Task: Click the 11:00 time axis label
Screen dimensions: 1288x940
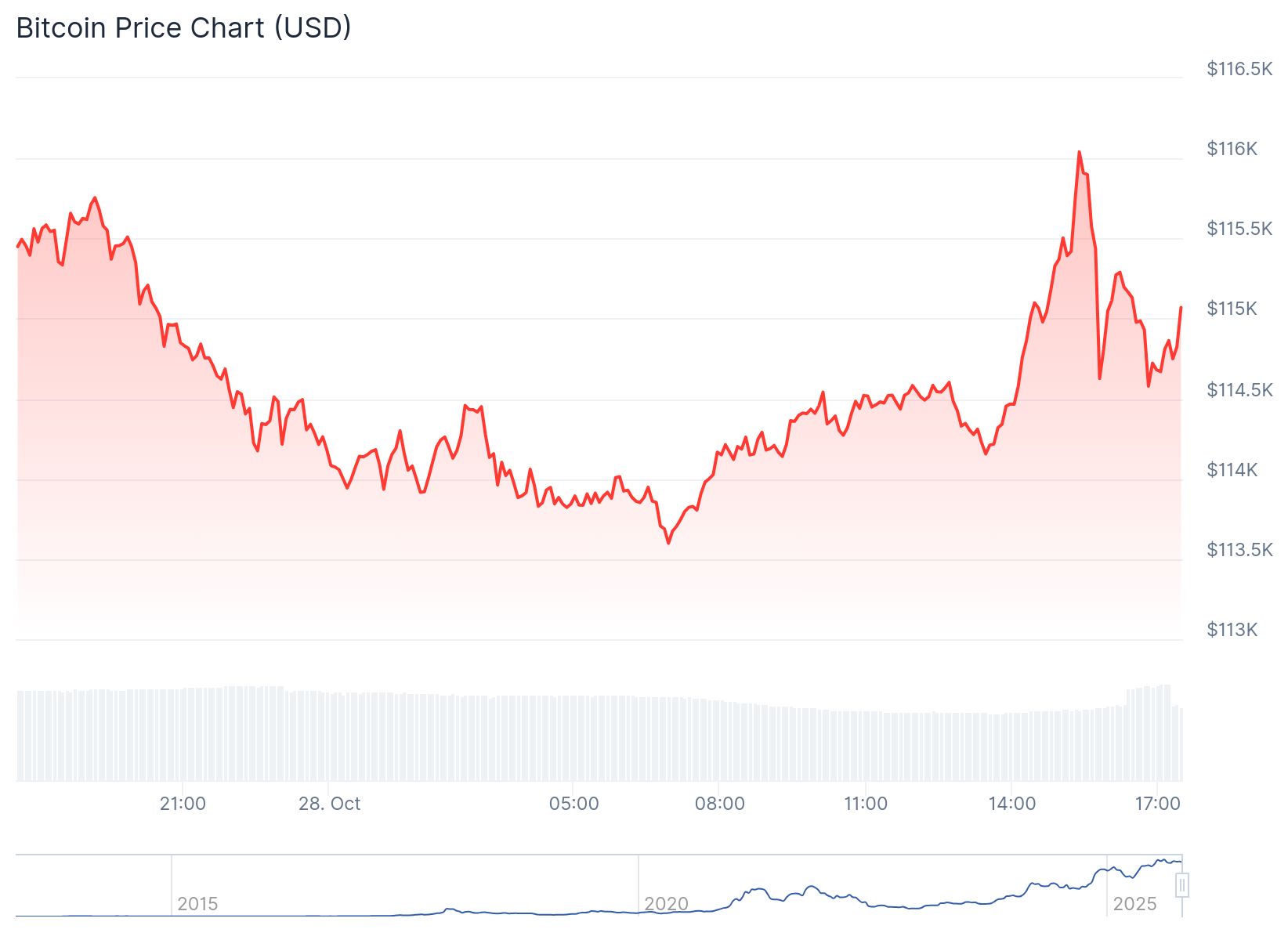Action: click(866, 804)
